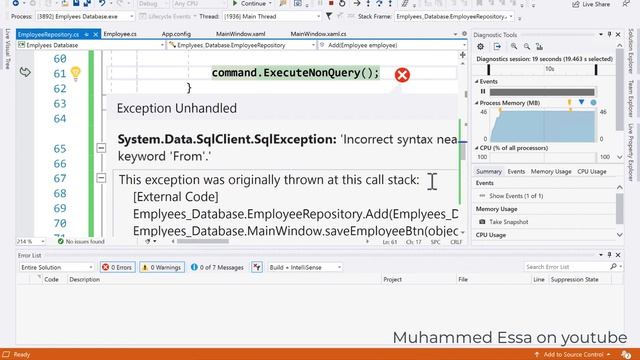
Task: Click the Undo arrow icon in toolbar
Action: tap(102, 4)
